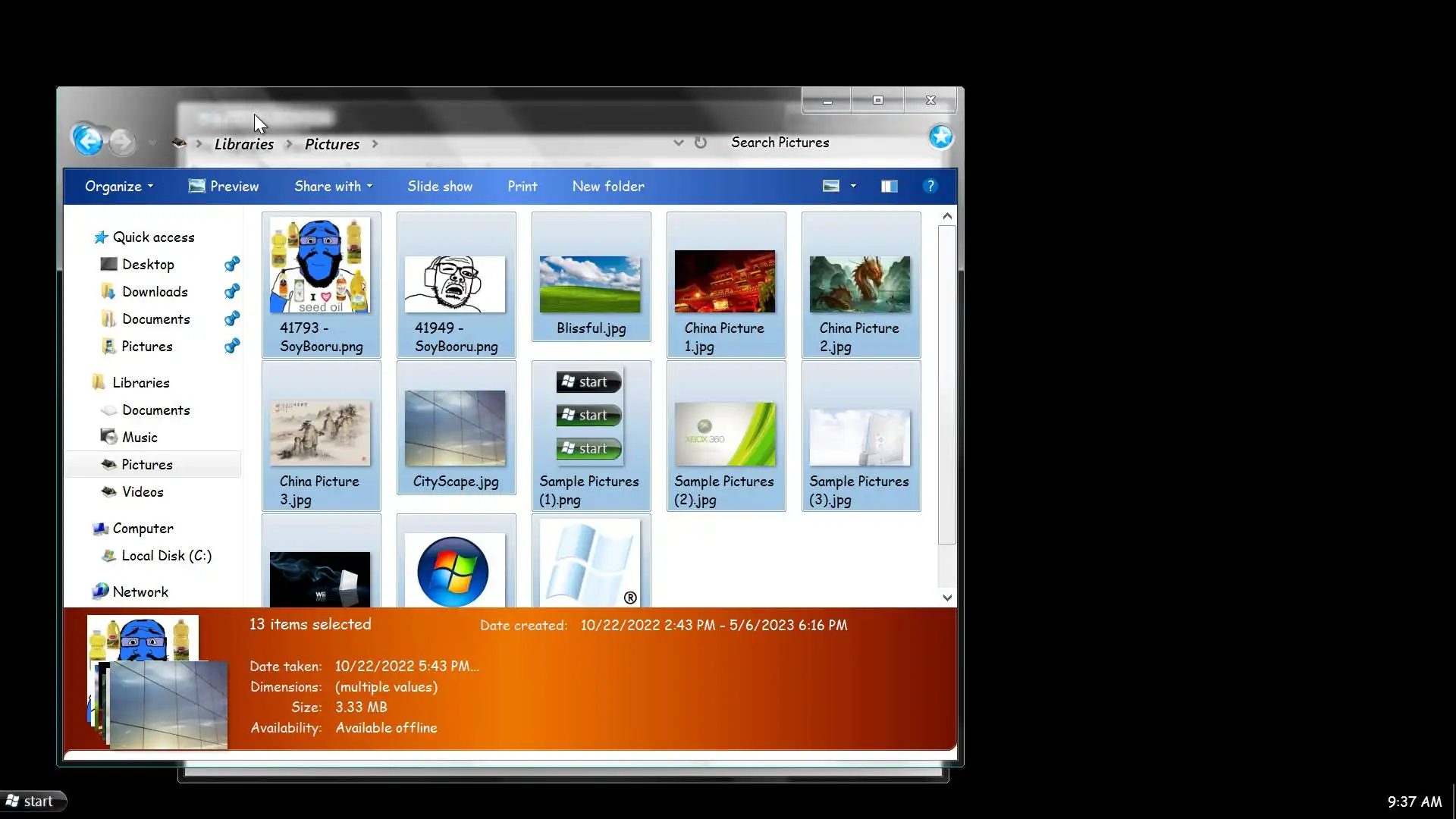
Task: Click the change view icon in toolbar
Action: (x=831, y=187)
